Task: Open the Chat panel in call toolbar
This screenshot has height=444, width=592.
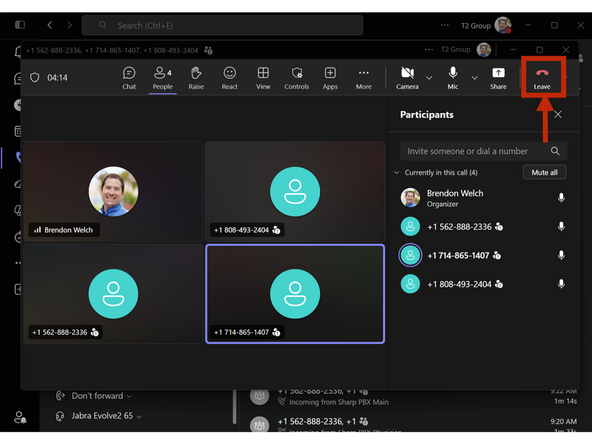Action: pyautogui.click(x=129, y=78)
